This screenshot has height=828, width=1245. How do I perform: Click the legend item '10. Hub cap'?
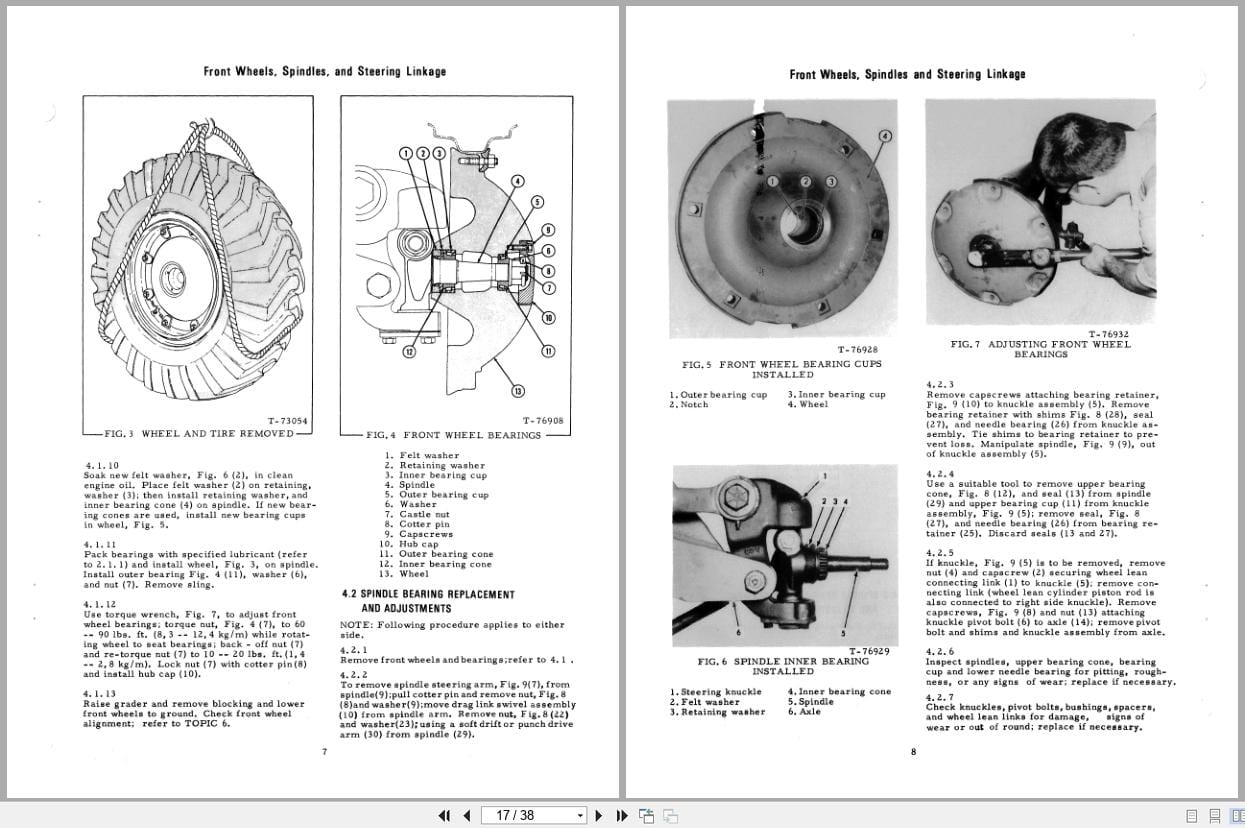pyautogui.click(x=411, y=544)
